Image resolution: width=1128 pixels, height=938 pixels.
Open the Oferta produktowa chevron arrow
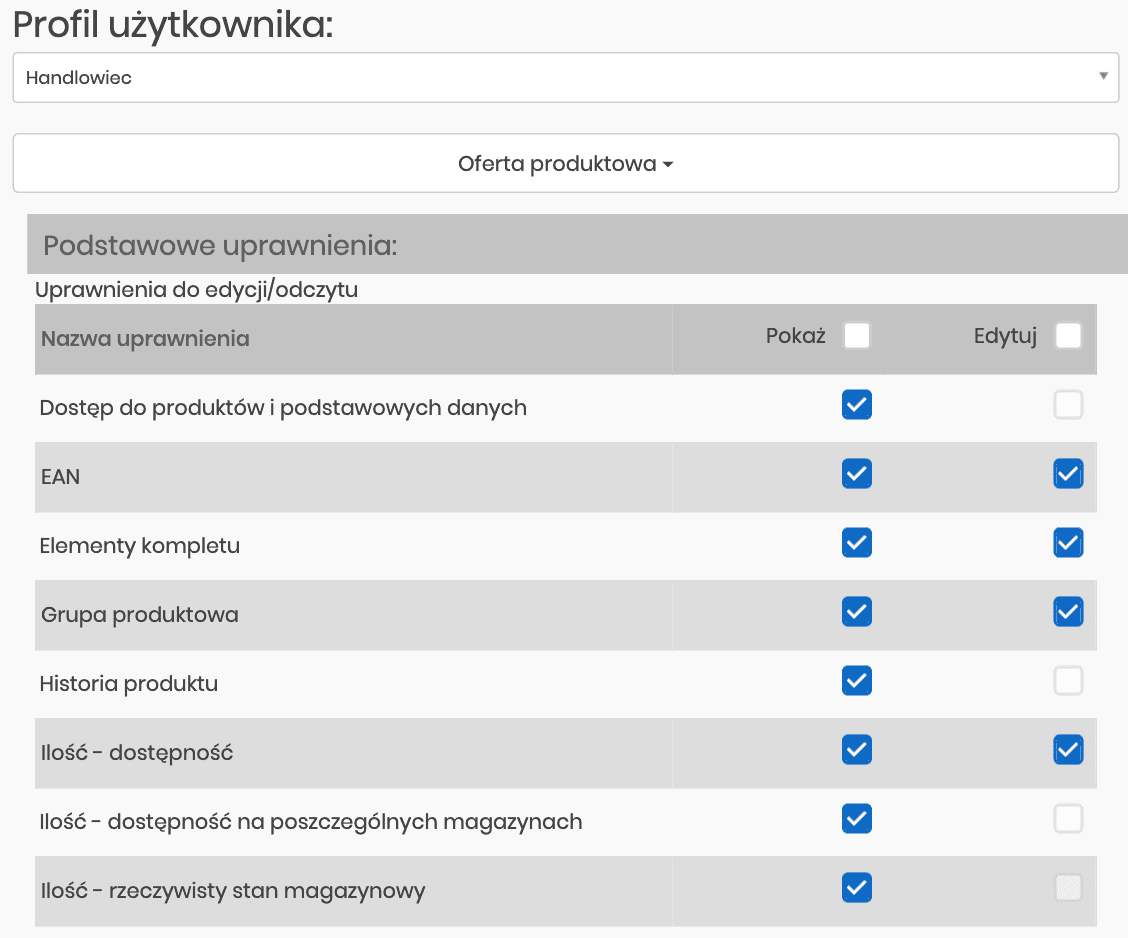(x=670, y=163)
